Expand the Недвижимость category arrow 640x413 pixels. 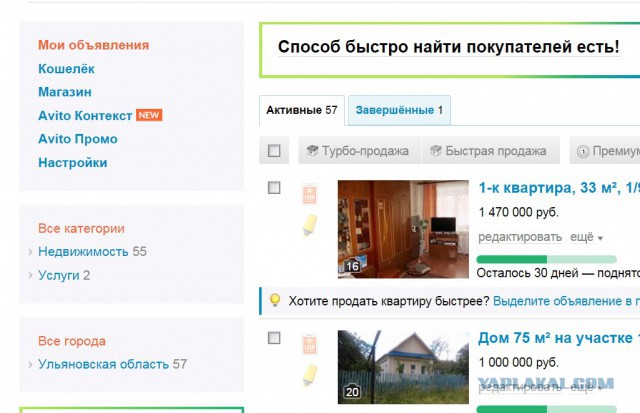[x=30, y=252]
